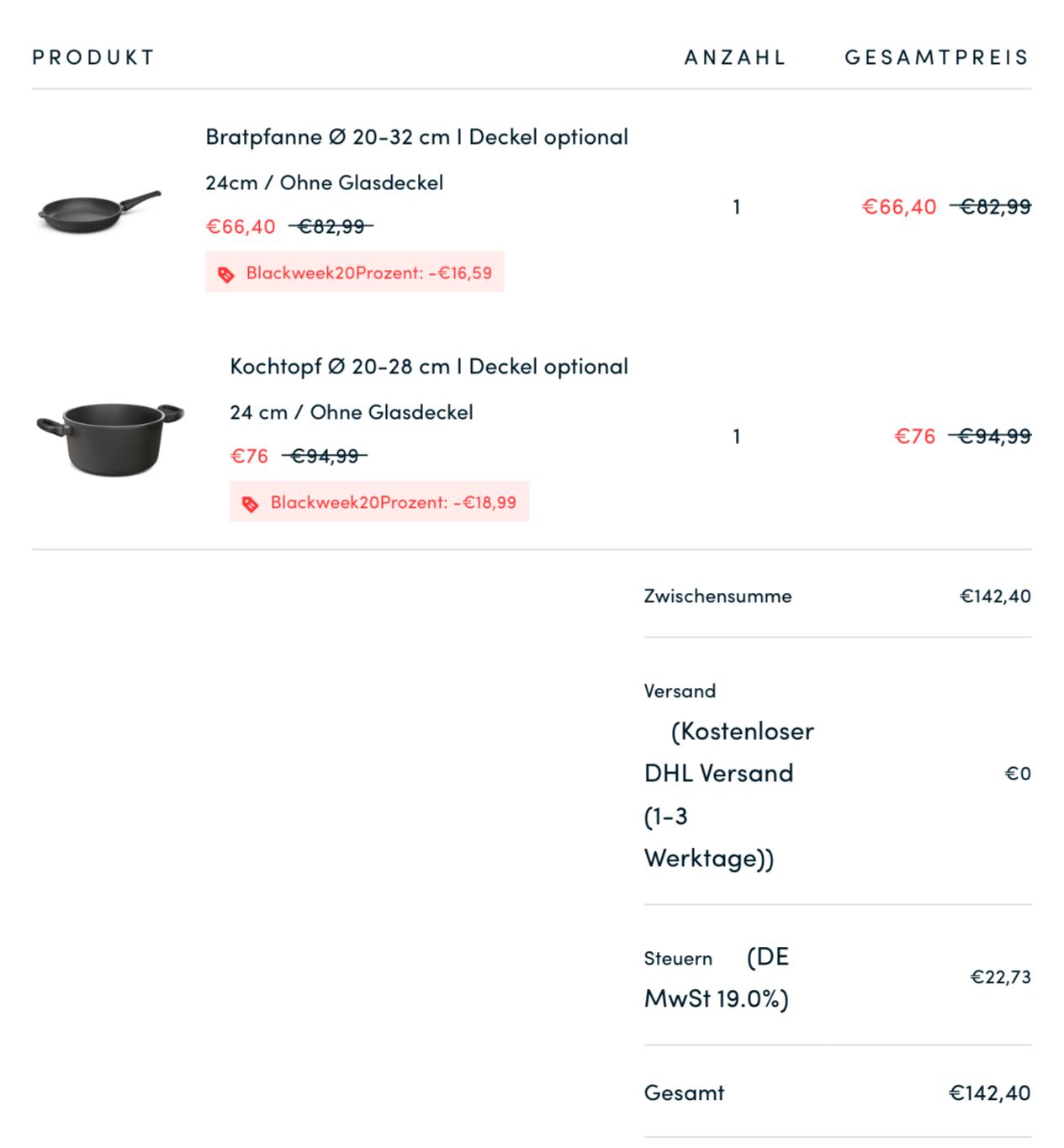This screenshot has height=1148, width=1064.
Task: Click the PRODUKT column header
Action: coord(93,57)
